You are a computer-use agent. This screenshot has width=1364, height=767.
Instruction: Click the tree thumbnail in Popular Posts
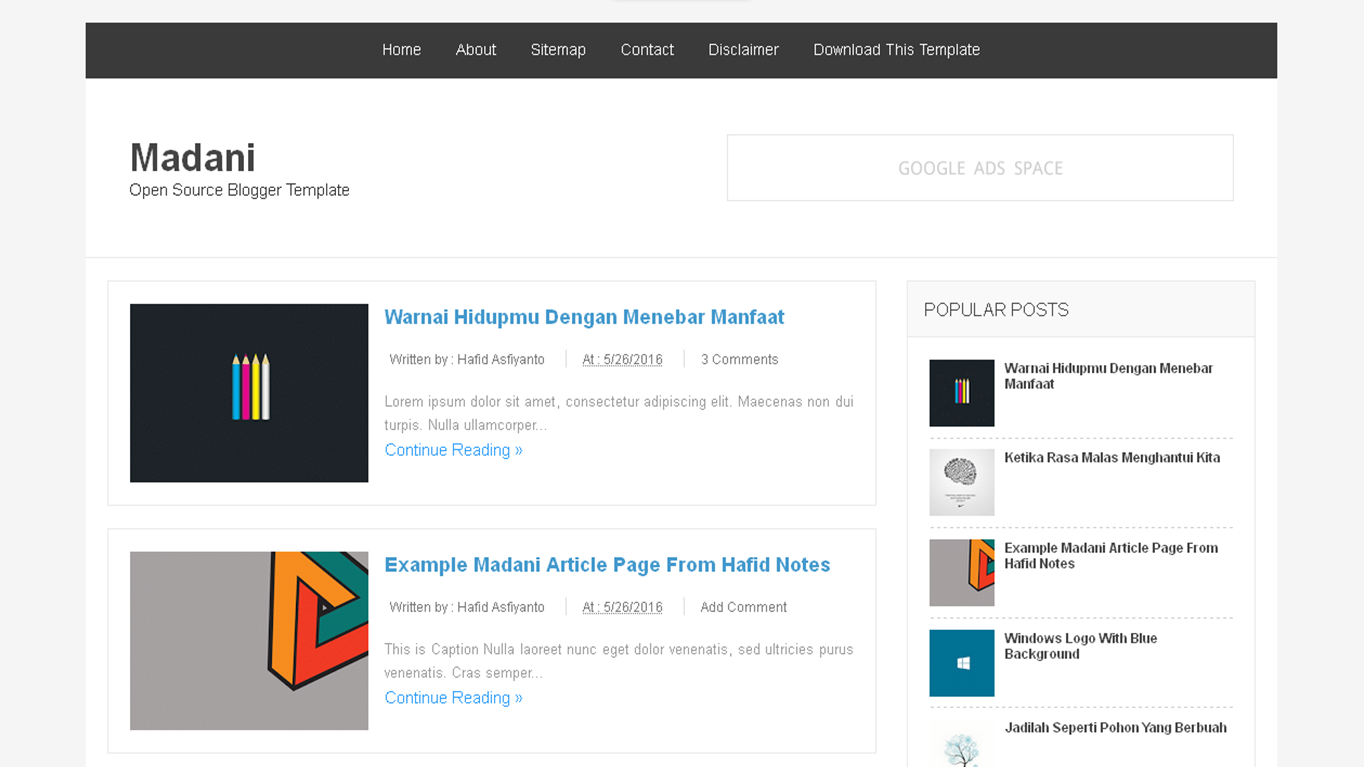[961, 743]
